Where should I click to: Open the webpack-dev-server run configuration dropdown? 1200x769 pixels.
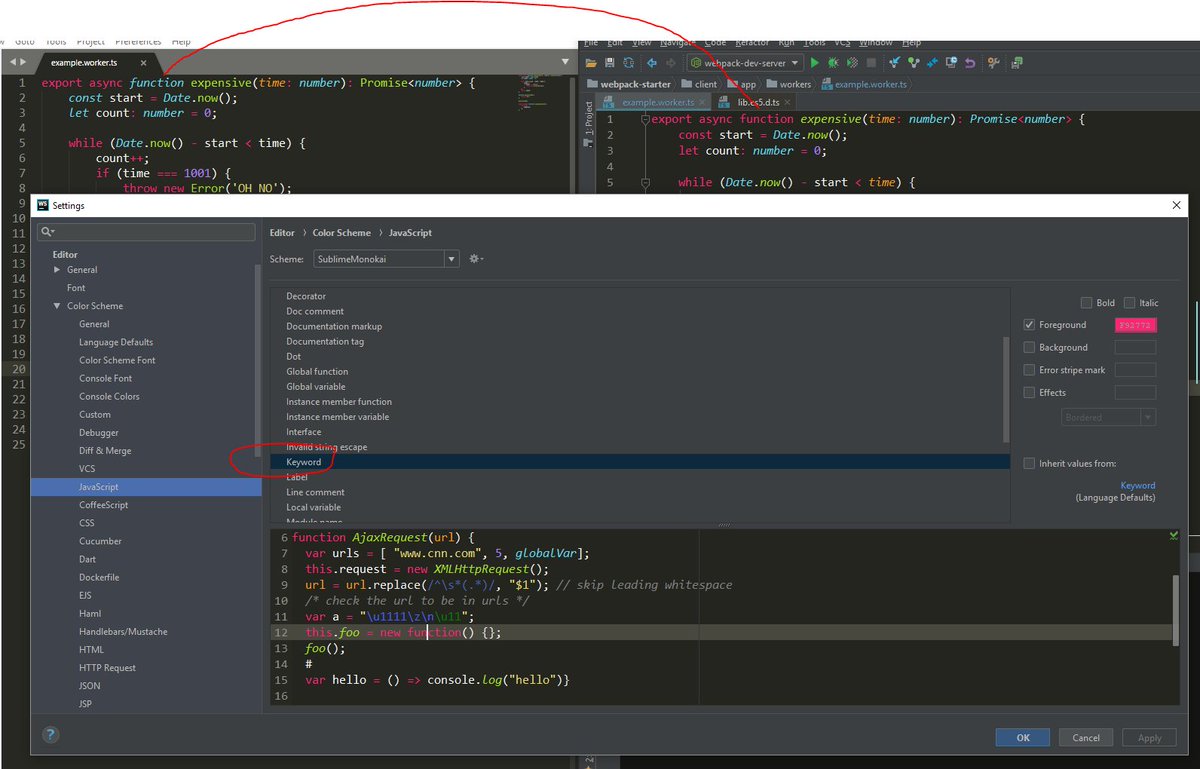[x=745, y=63]
